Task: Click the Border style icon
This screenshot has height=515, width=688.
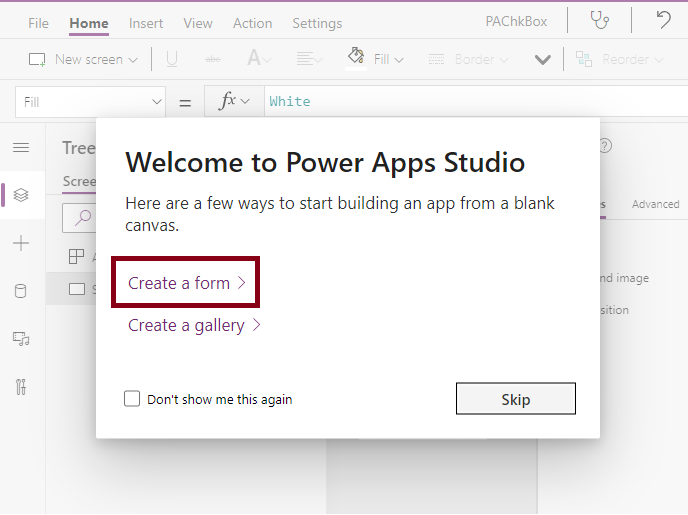Action: (436, 59)
